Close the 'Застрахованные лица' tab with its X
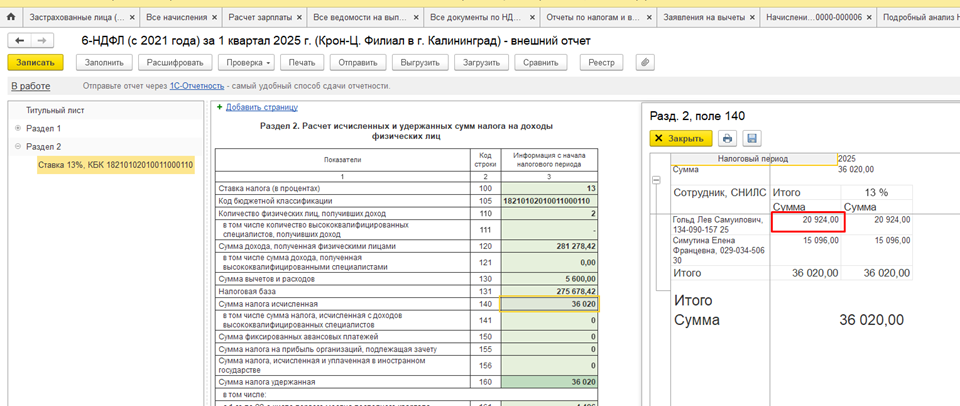The width and height of the screenshot is (960, 406). pyautogui.click(x=130, y=18)
